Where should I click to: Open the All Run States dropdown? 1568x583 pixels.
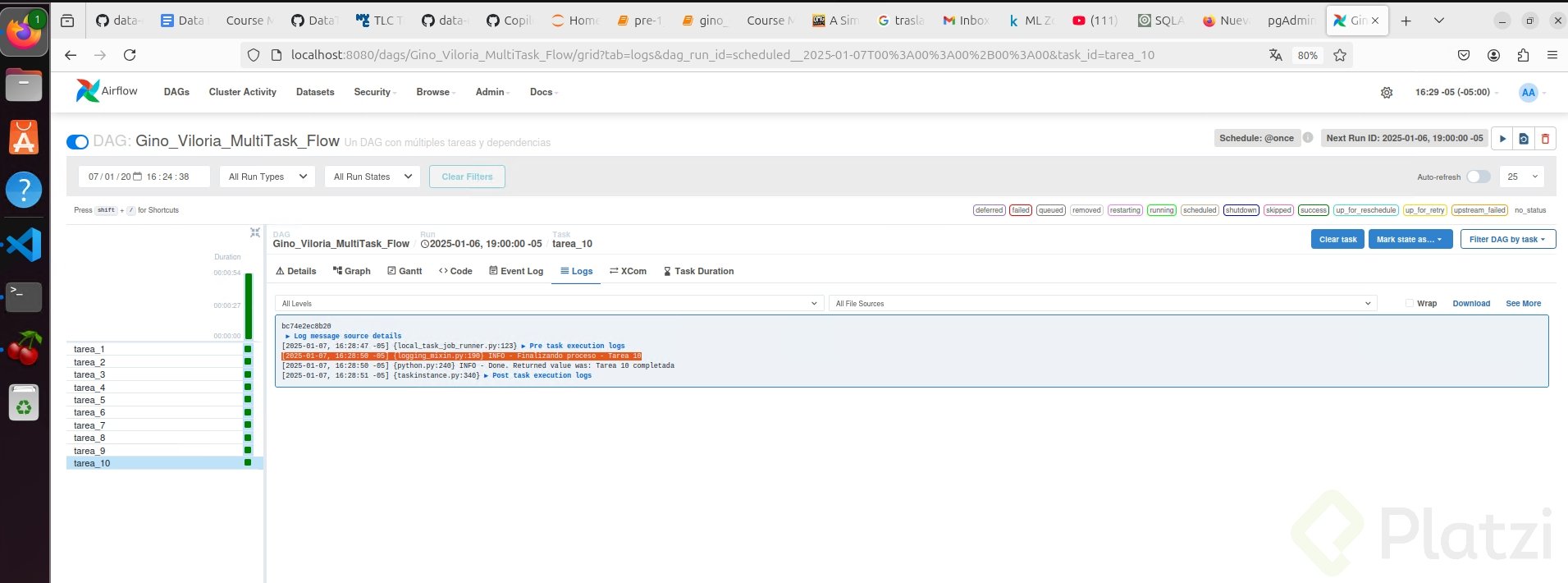click(373, 177)
